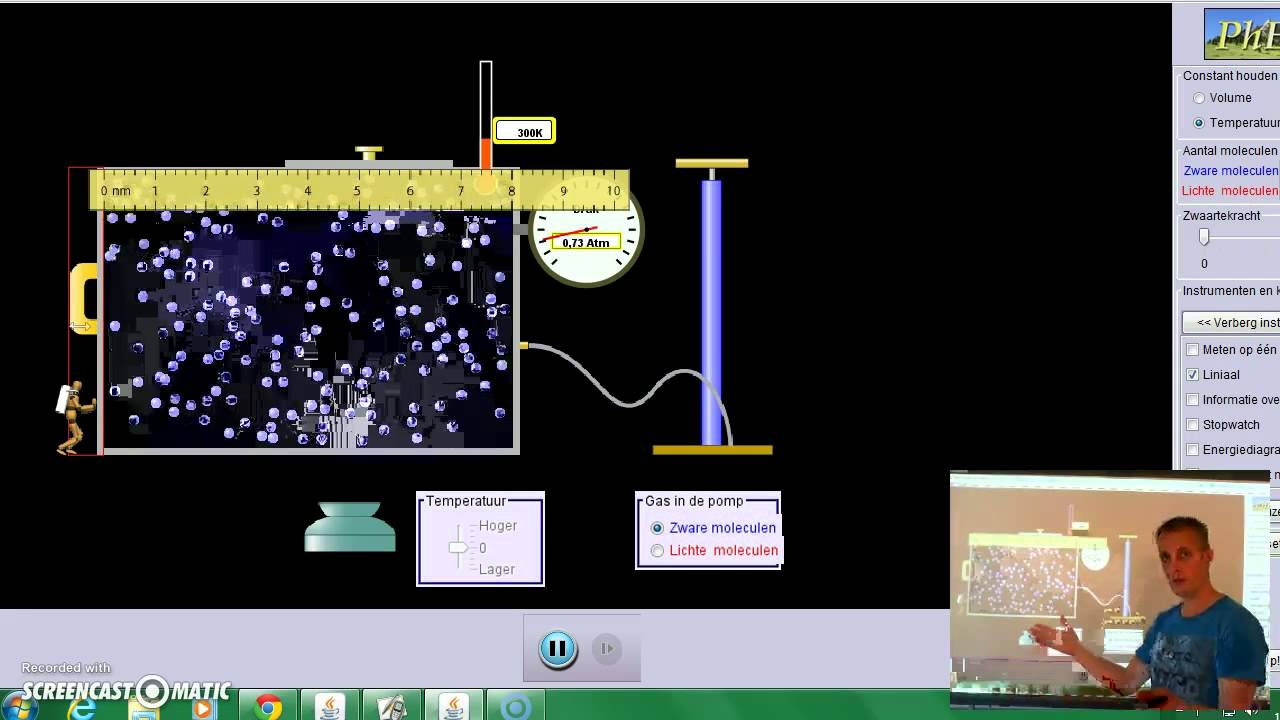The image size is (1280, 720).
Task: Click the Temperatuur Hoger/Lager slider thumb
Action: click(458, 548)
